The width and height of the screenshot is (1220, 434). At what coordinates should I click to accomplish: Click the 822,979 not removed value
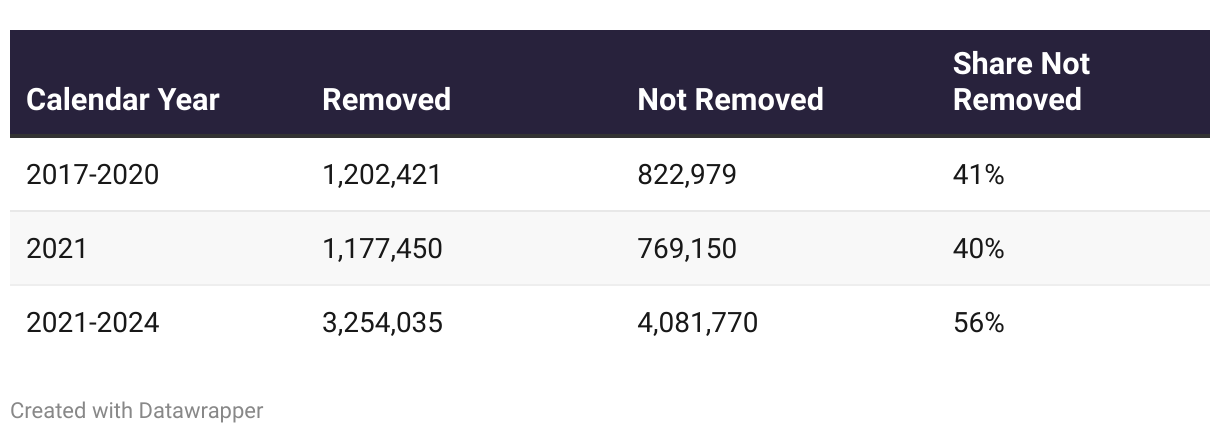[x=687, y=175]
